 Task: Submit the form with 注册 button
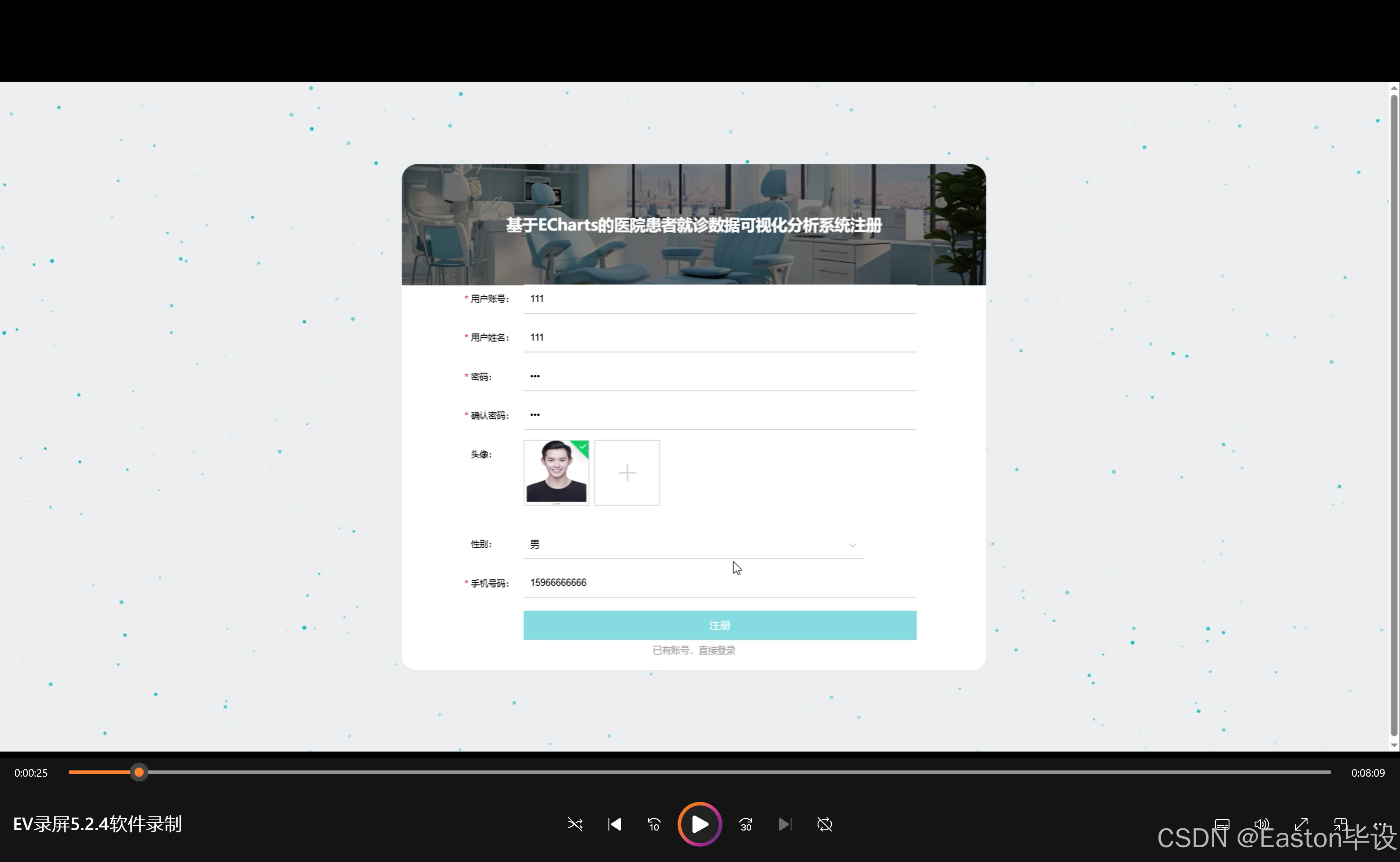tap(720, 625)
